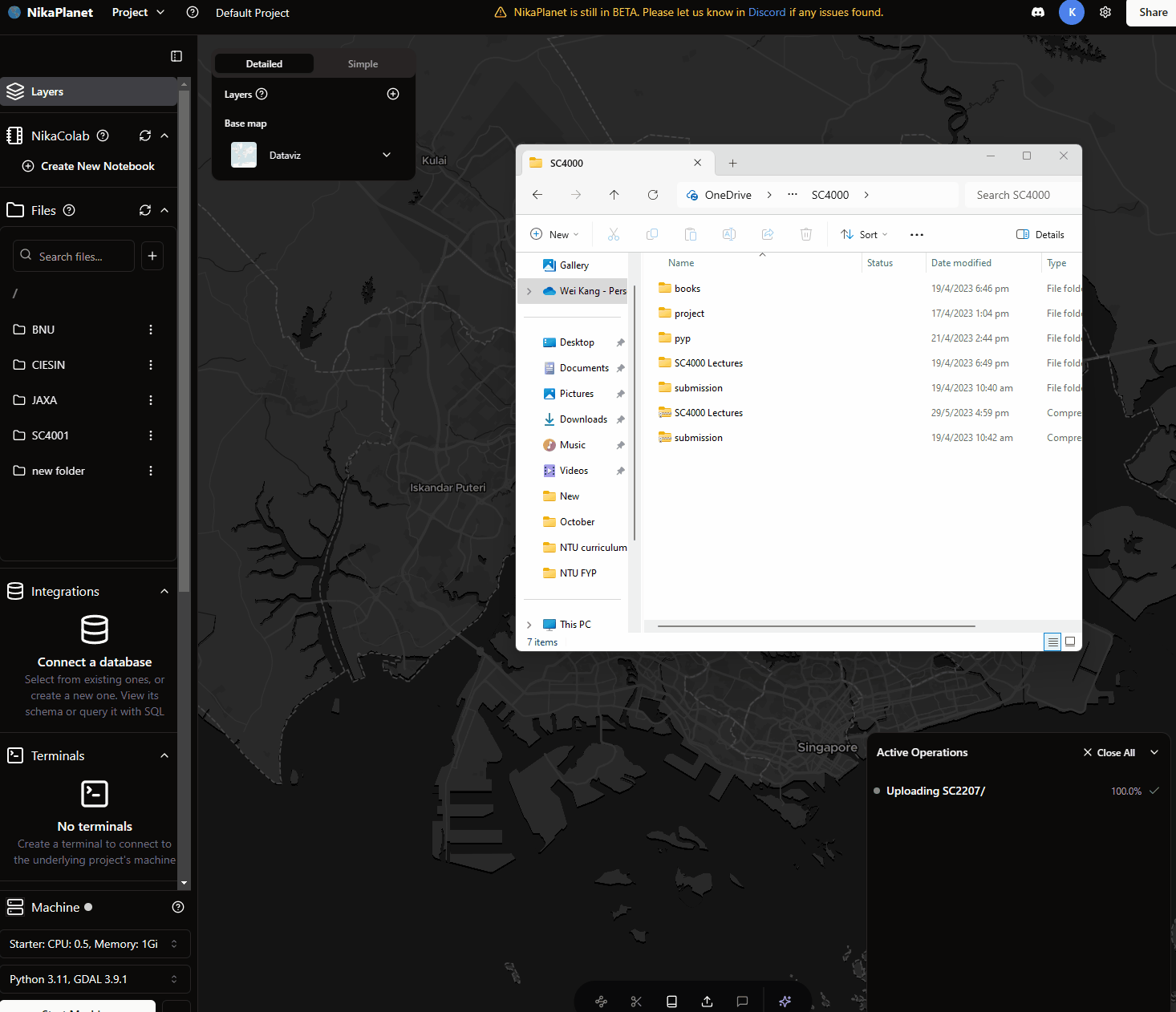Switch Explorer to details view toggle
Image resolution: width=1176 pixels, height=1012 pixels.
click(1052, 642)
